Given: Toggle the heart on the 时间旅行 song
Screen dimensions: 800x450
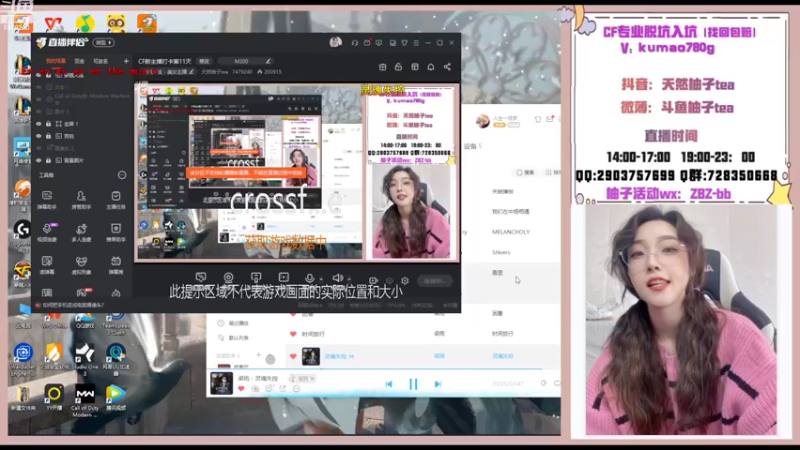Looking at the screenshot, I should [293, 334].
